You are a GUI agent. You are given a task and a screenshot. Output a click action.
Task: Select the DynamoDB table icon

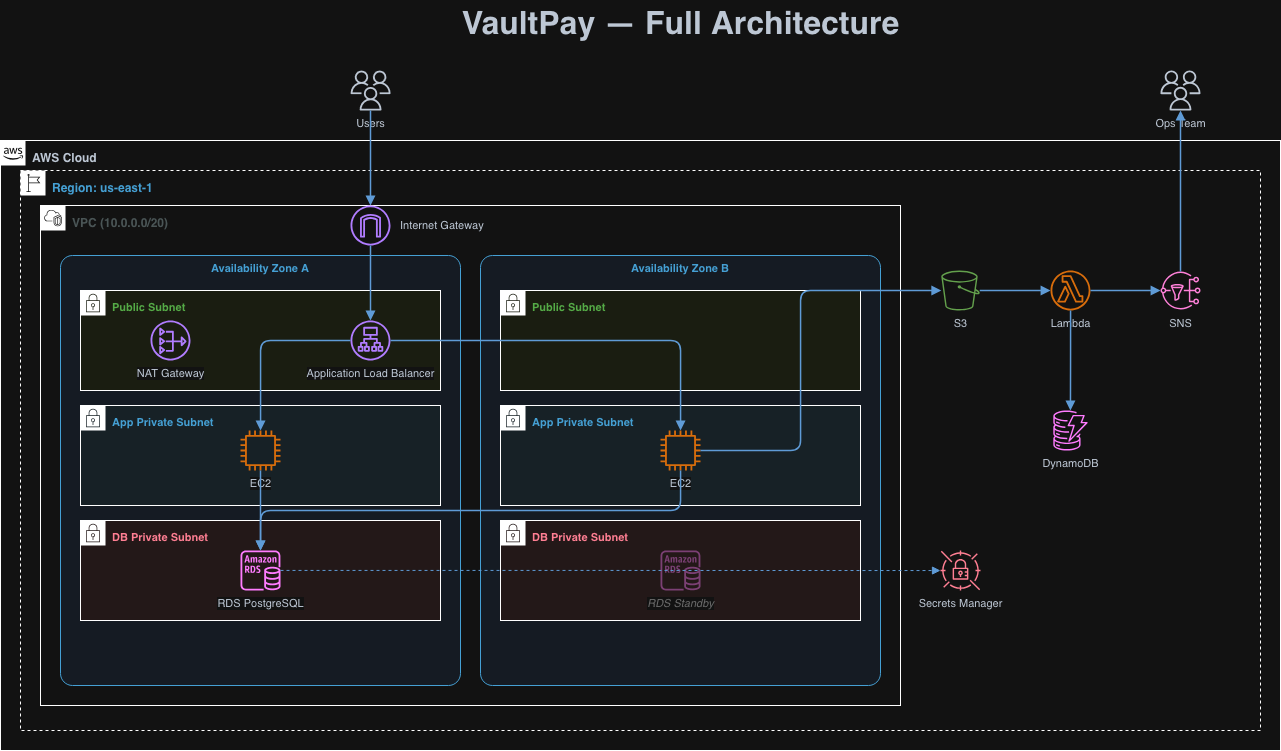1070,431
